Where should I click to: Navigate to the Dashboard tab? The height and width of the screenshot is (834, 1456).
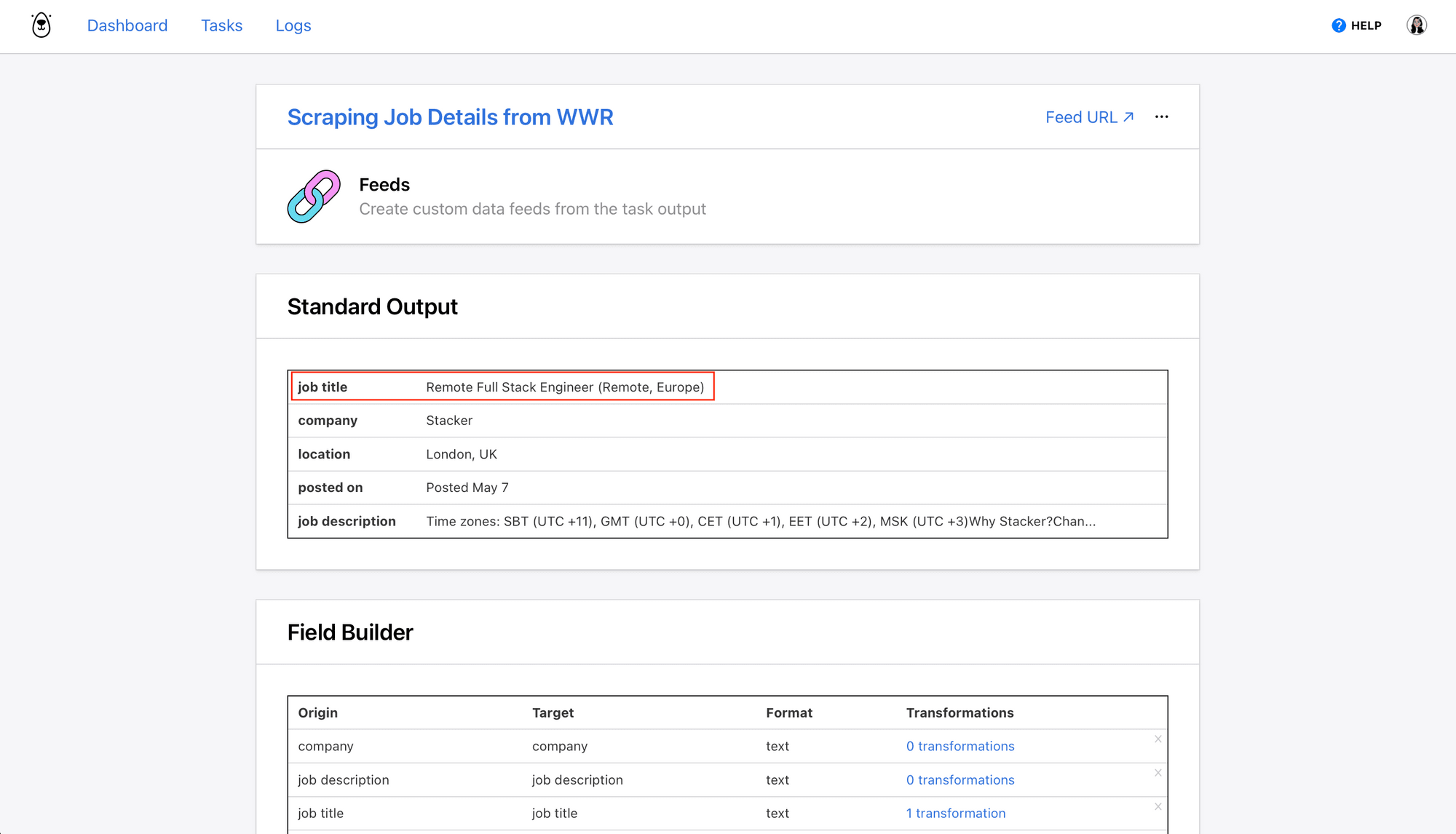[127, 25]
